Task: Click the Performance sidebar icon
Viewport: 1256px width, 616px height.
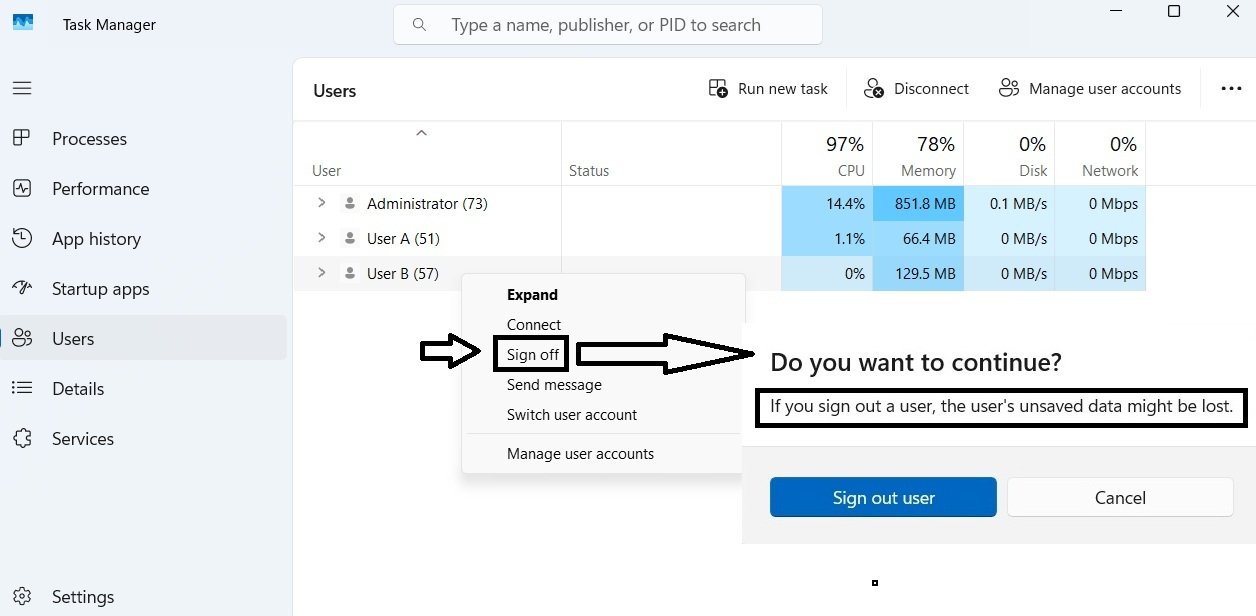Action: pyautogui.click(x=22, y=188)
